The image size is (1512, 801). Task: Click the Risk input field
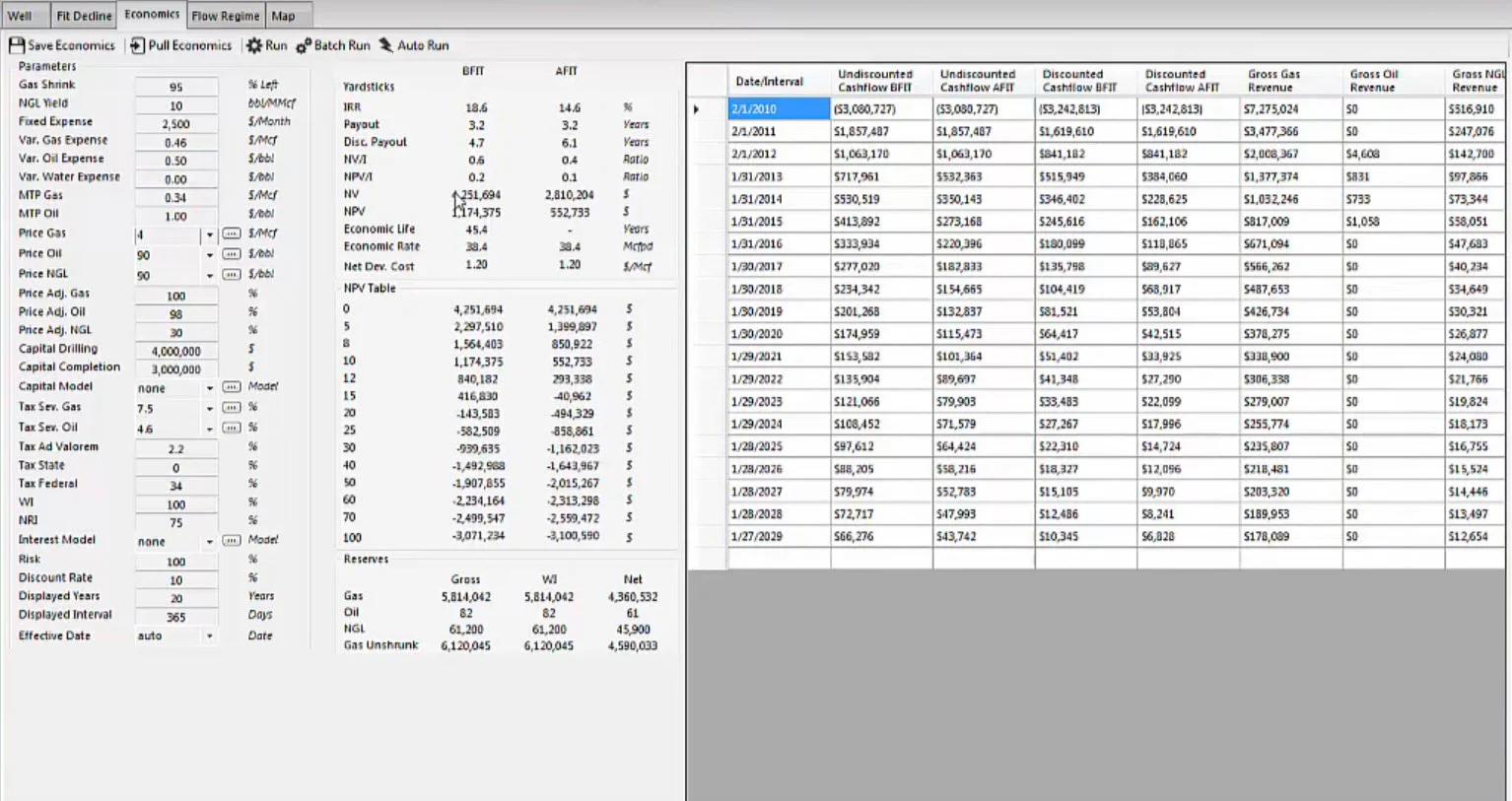(x=175, y=562)
